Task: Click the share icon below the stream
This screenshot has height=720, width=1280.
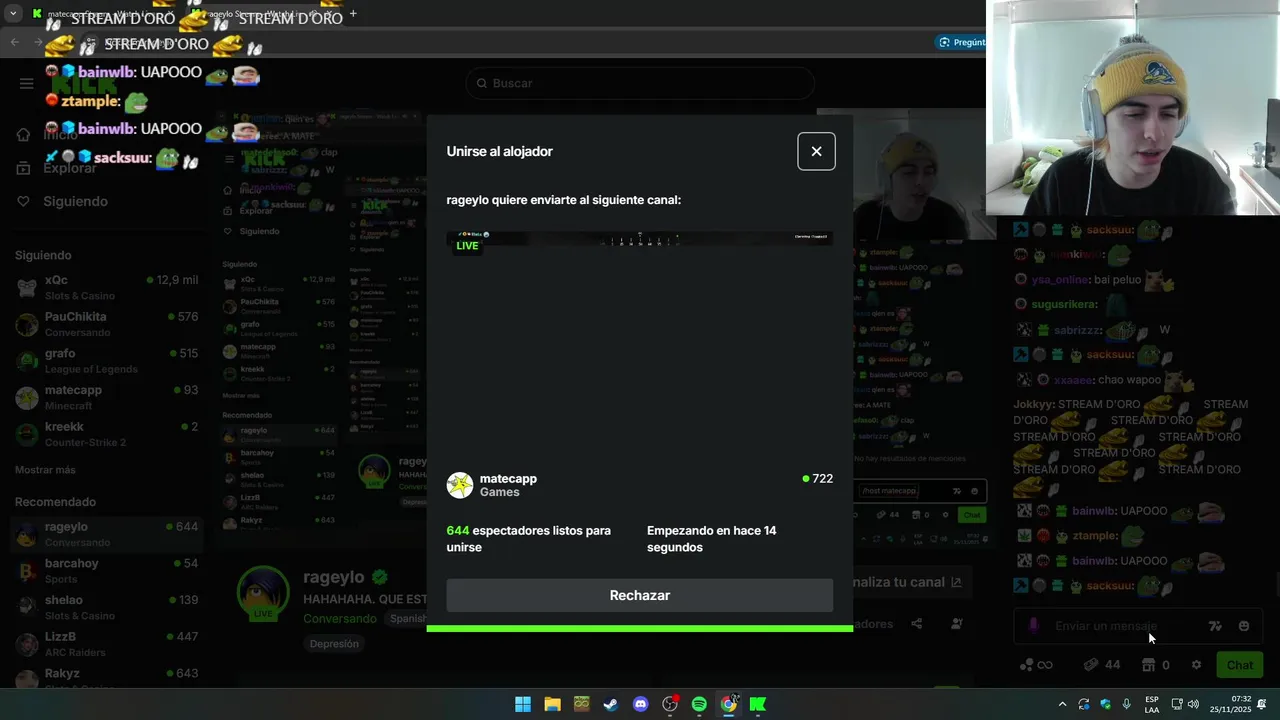Action: [917, 624]
